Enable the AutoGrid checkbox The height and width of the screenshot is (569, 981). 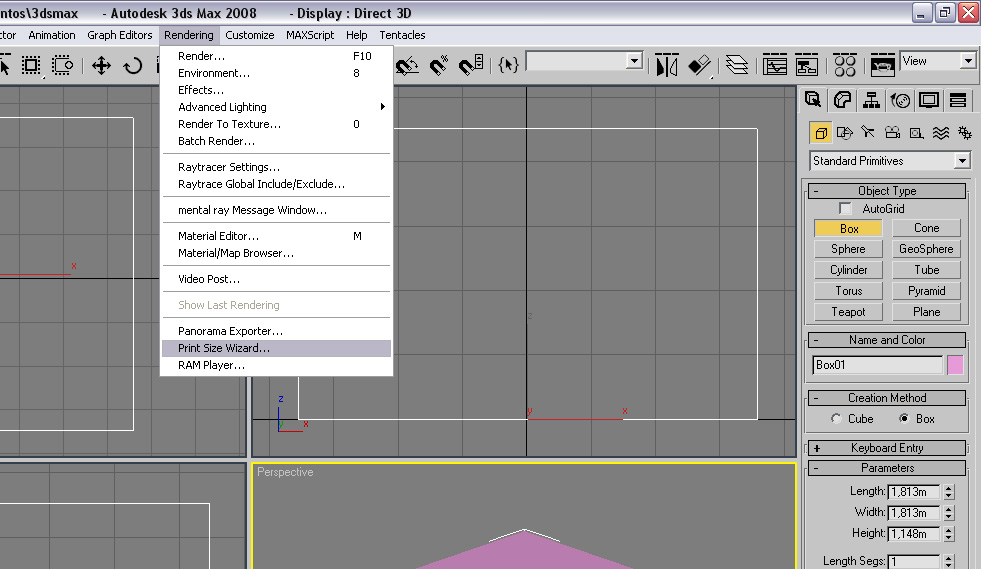coord(845,208)
